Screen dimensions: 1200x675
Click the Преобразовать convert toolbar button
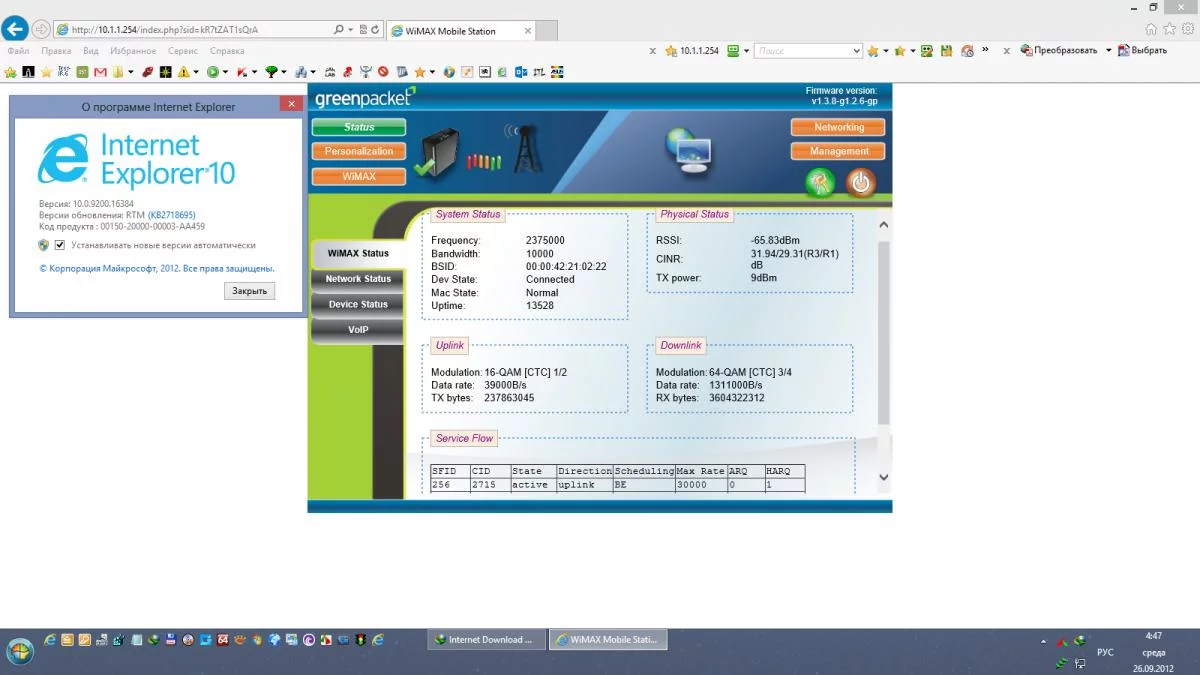pyautogui.click(x=1058, y=50)
